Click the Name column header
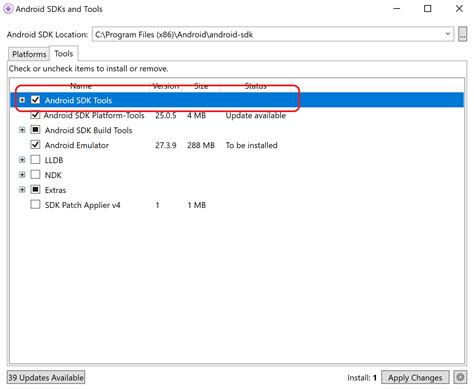474x389 pixels. (81, 86)
